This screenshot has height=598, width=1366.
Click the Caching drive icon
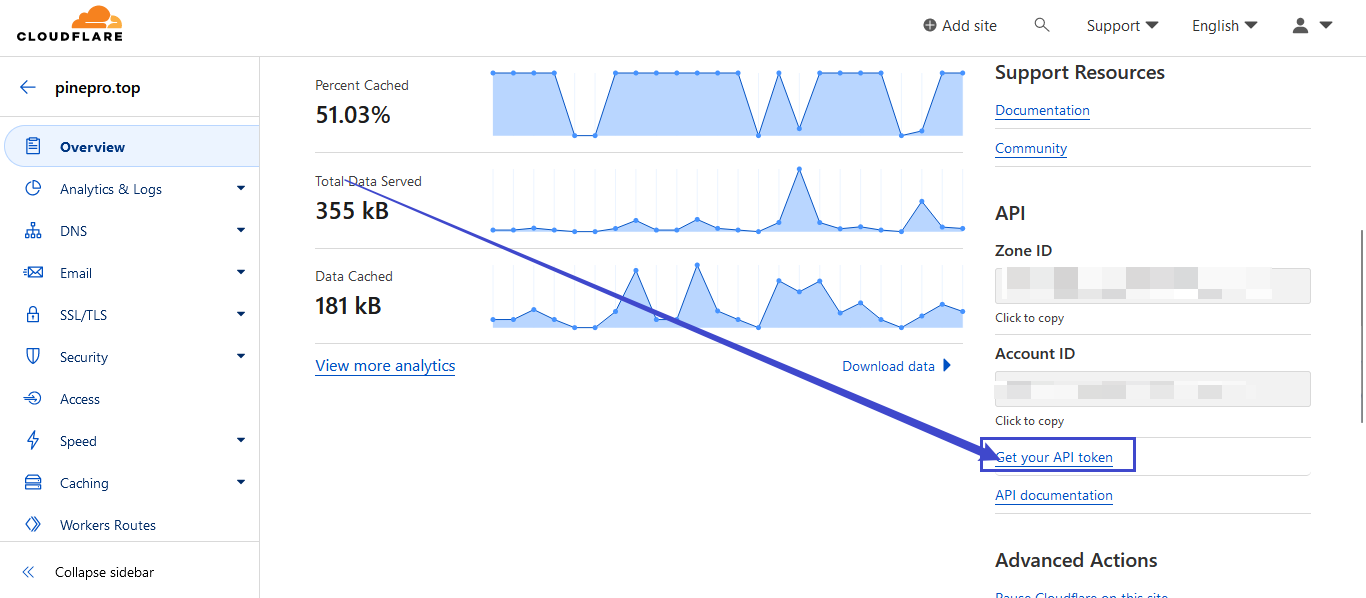(33, 483)
